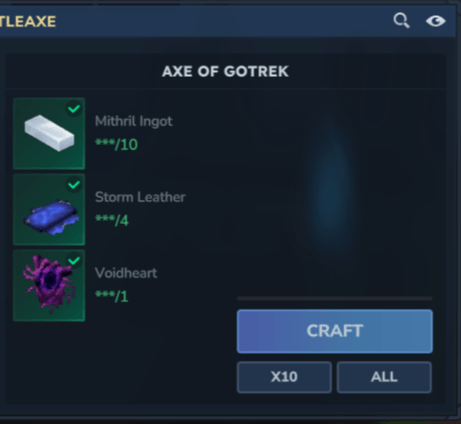Select the Mithril Ingot item icon
This screenshot has width=461, height=424.
(x=49, y=133)
